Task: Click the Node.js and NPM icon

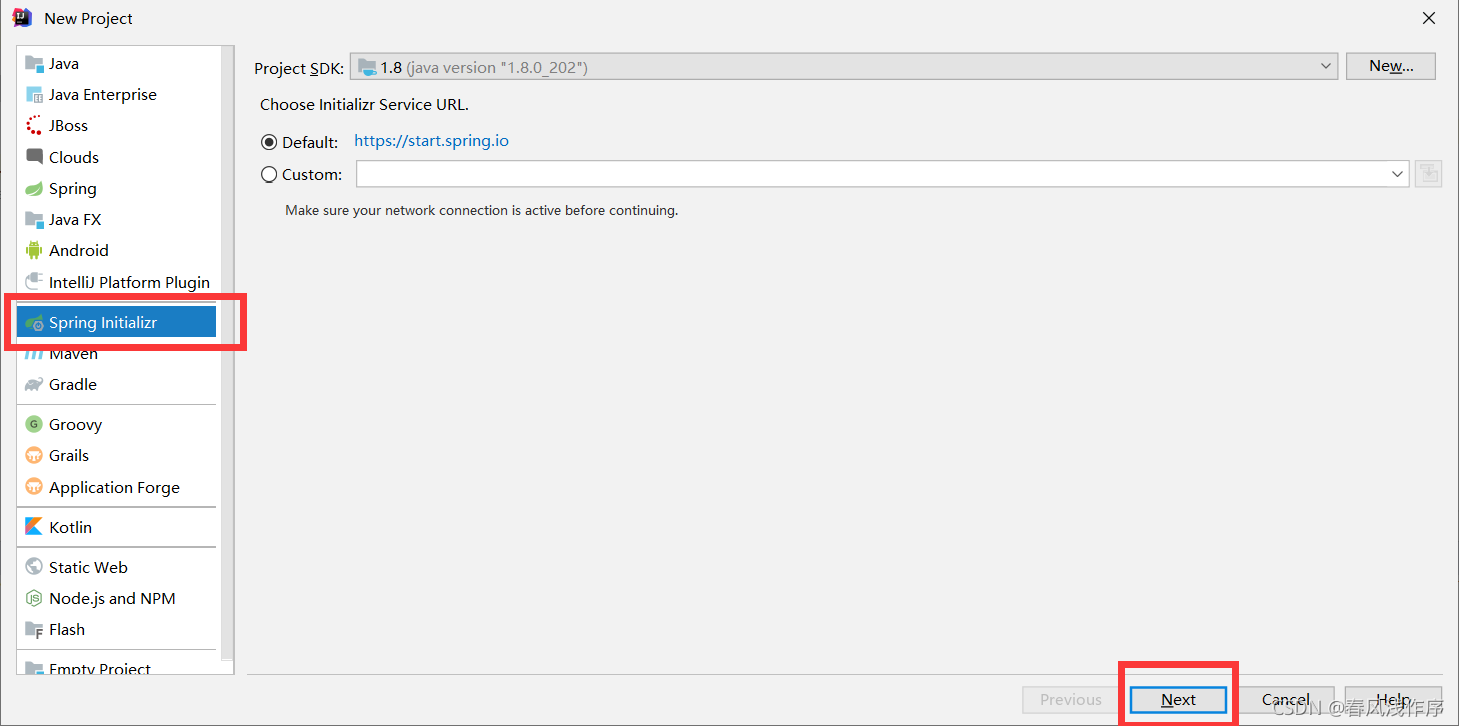Action: [34, 598]
